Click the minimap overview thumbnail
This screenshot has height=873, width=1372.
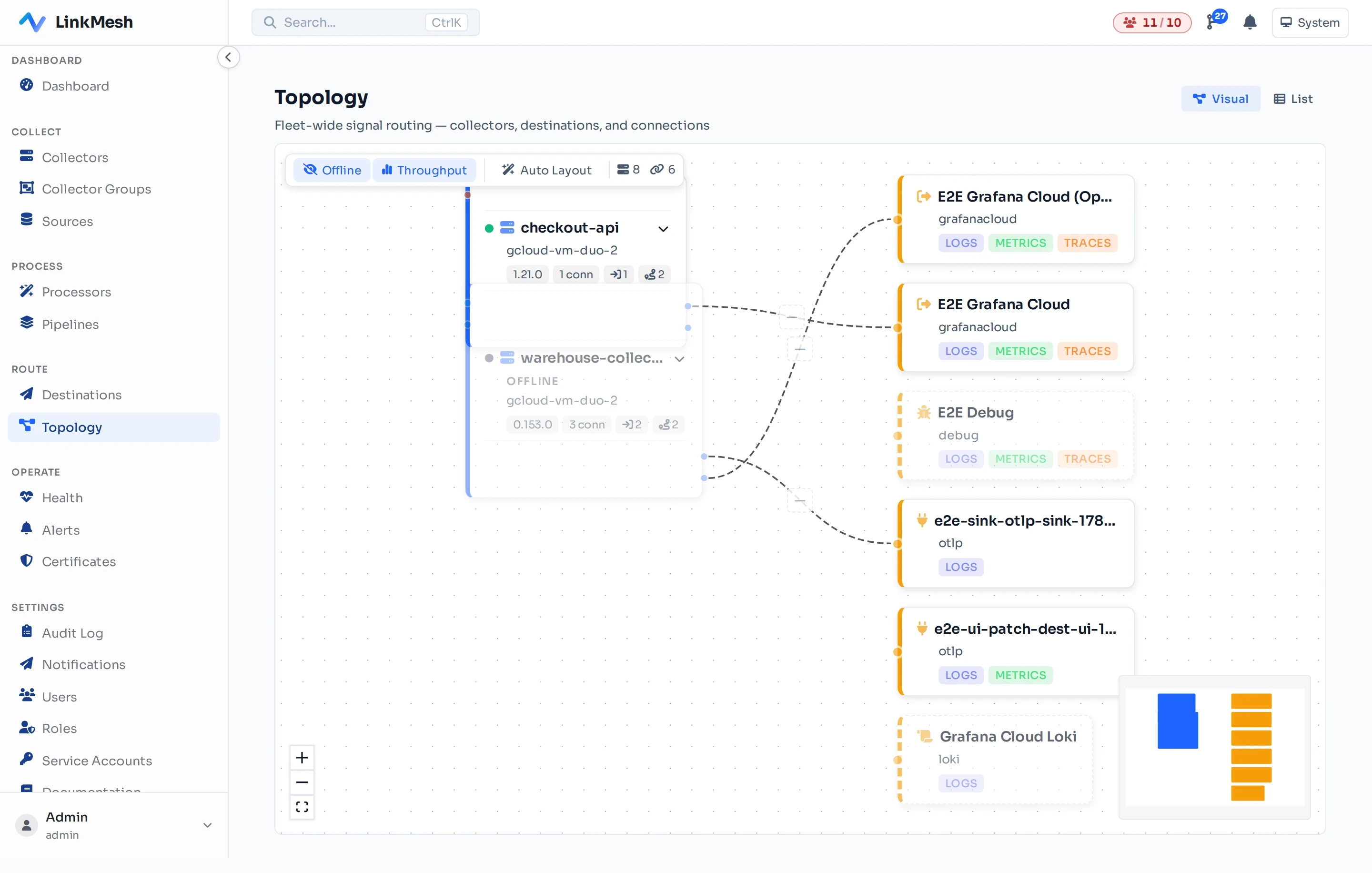pyautogui.click(x=1214, y=747)
